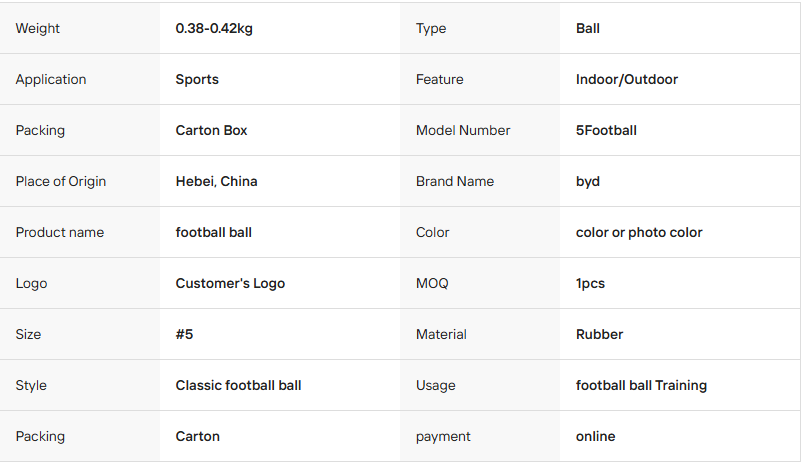The height and width of the screenshot is (476, 804).
Task: Select the Customer's Logo value
Action: [x=230, y=283]
